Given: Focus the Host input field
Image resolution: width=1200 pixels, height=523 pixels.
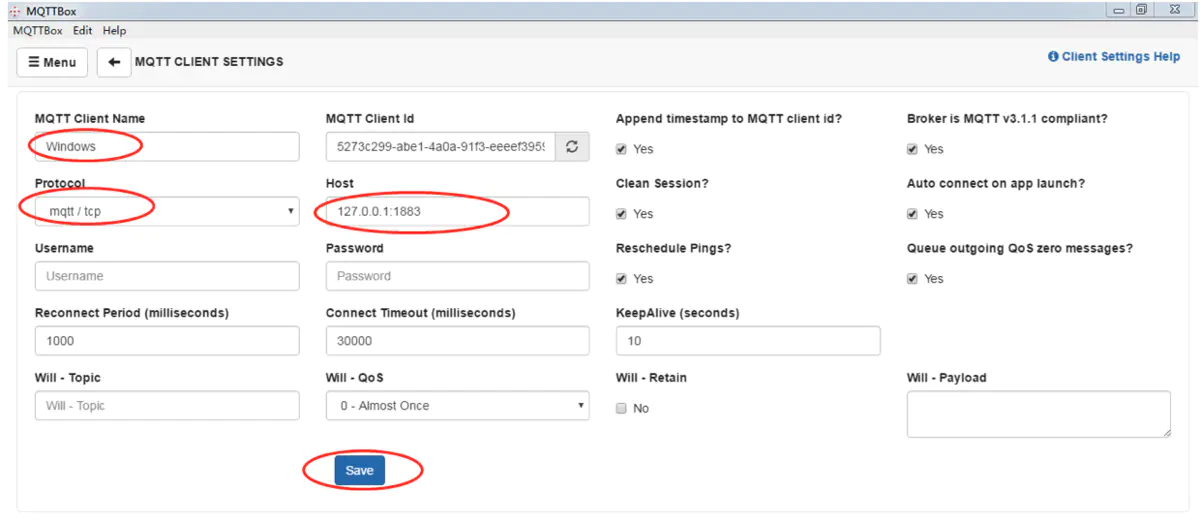Looking at the screenshot, I should pos(458,211).
